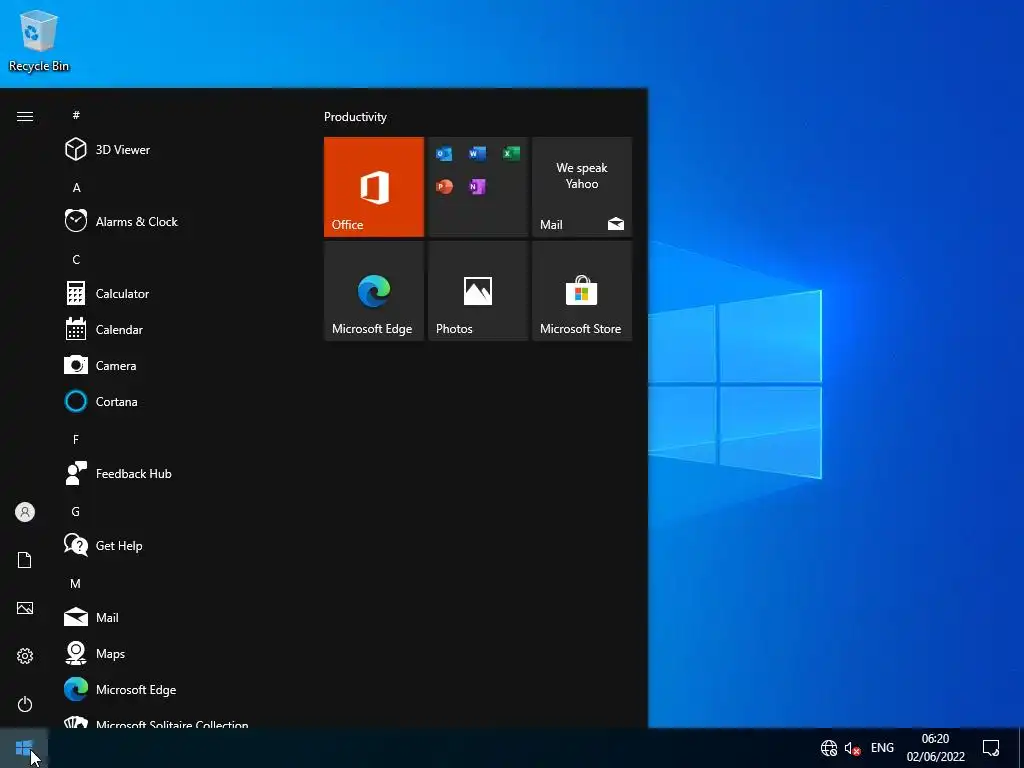Click the Power button in Start
The height and width of the screenshot is (768, 1024).
coord(25,704)
